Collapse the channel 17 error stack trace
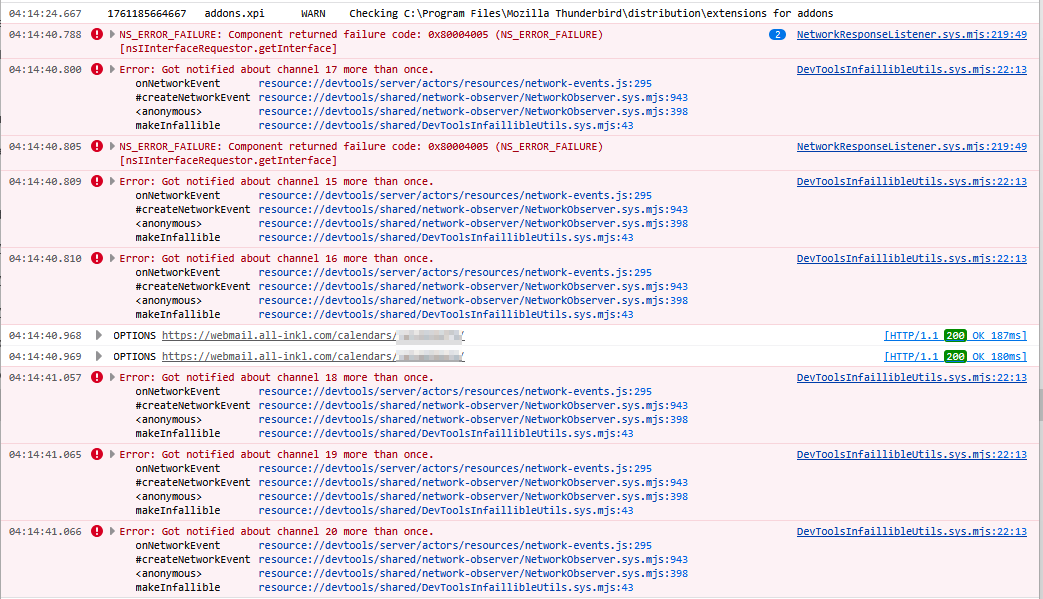 [112, 70]
